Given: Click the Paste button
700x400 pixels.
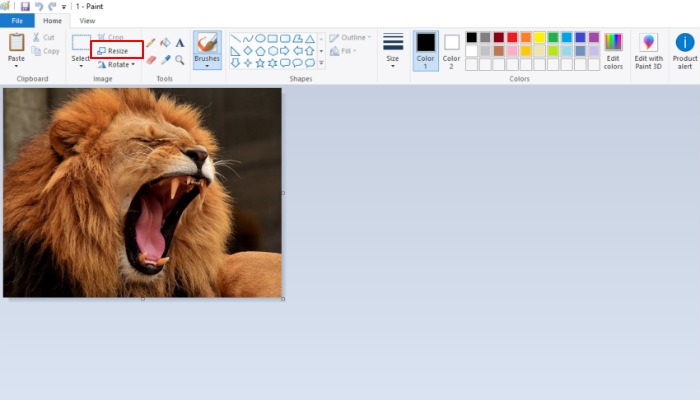Looking at the screenshot, I should pos(17,47).
